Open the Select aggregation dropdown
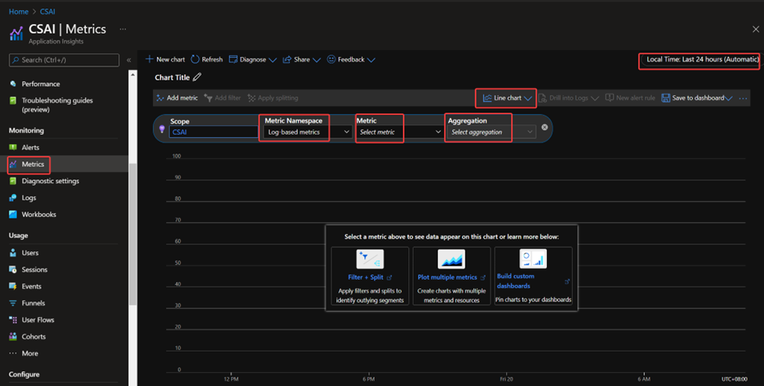This screenshot has width=764, height=386. coord(491,132)
